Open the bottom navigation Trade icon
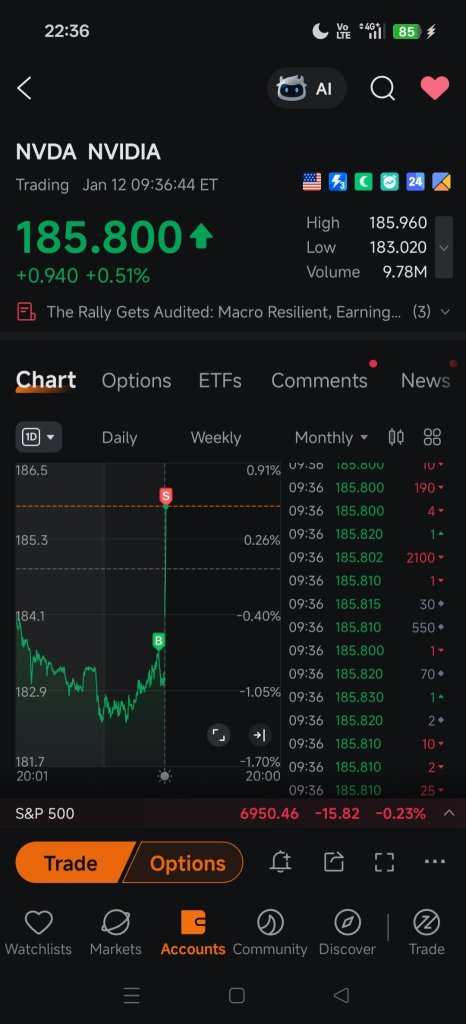Viewport: 466px width, 1024px height. click(426, 933)
